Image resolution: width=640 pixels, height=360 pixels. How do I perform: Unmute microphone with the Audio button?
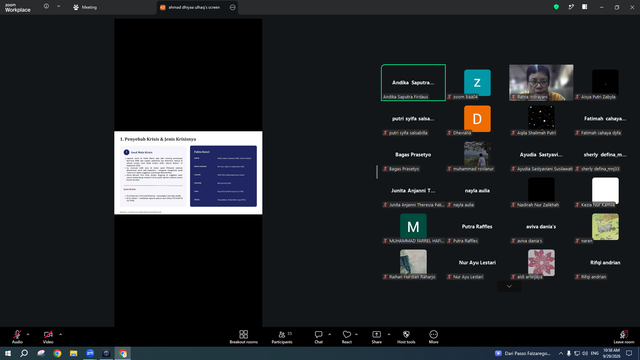pyautogui.click(x=17, y=337)
